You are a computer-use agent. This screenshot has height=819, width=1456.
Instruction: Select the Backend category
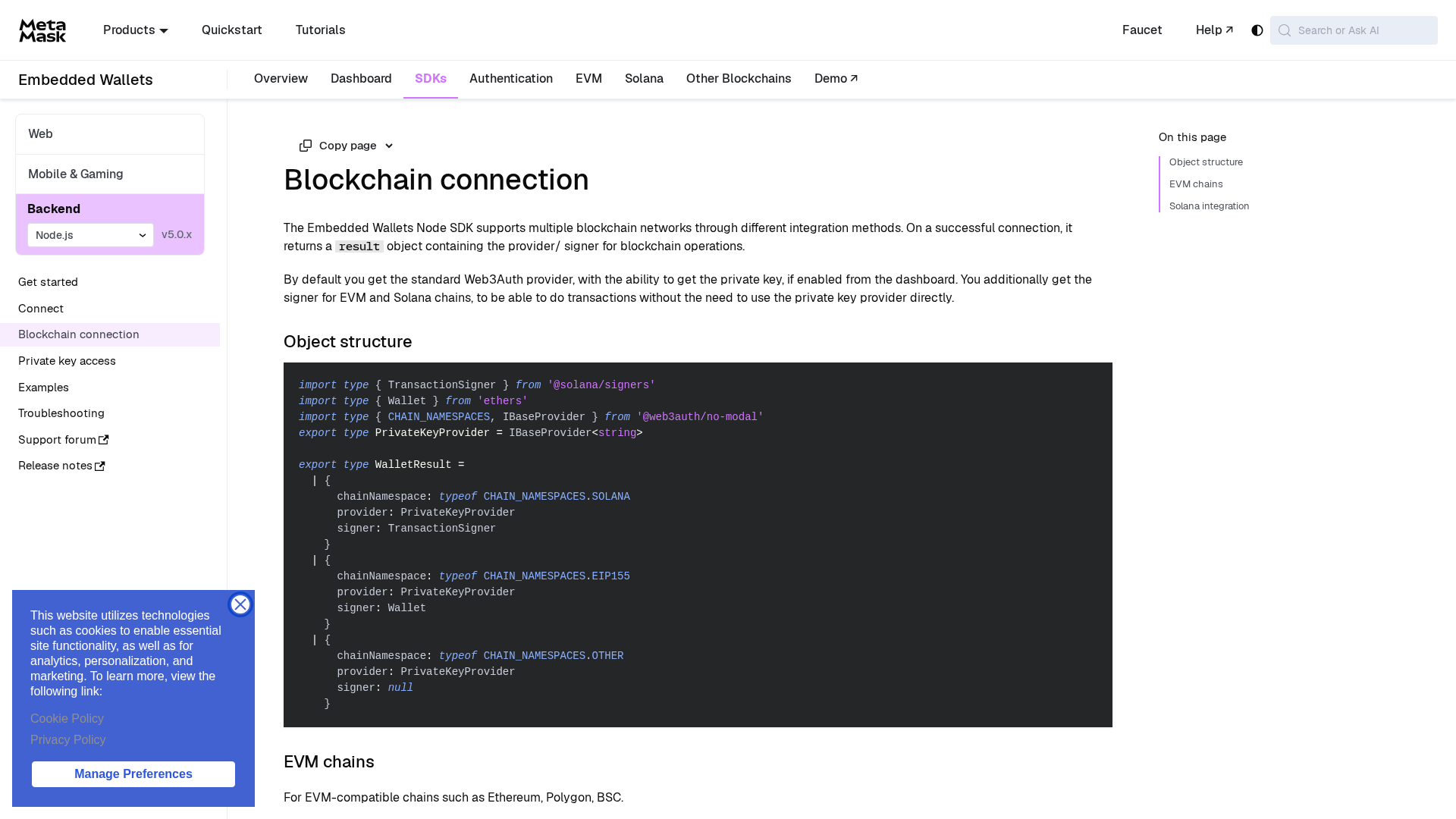coord(54,209)
